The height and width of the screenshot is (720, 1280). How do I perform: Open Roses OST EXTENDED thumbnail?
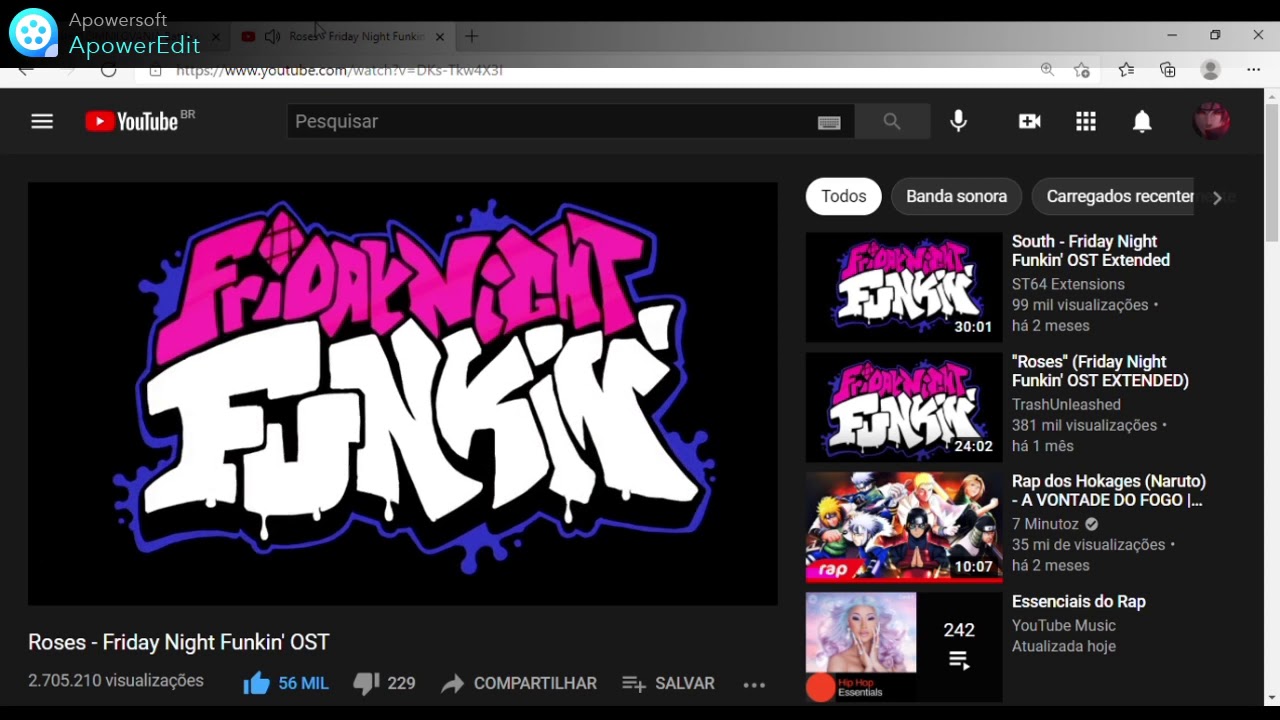click(x=904, y=407)
